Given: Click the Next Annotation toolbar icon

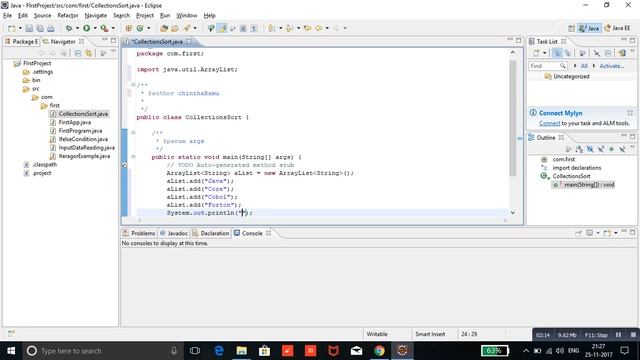Looking at the screenshot, I should pyautogui.click(x=271, y=28).
